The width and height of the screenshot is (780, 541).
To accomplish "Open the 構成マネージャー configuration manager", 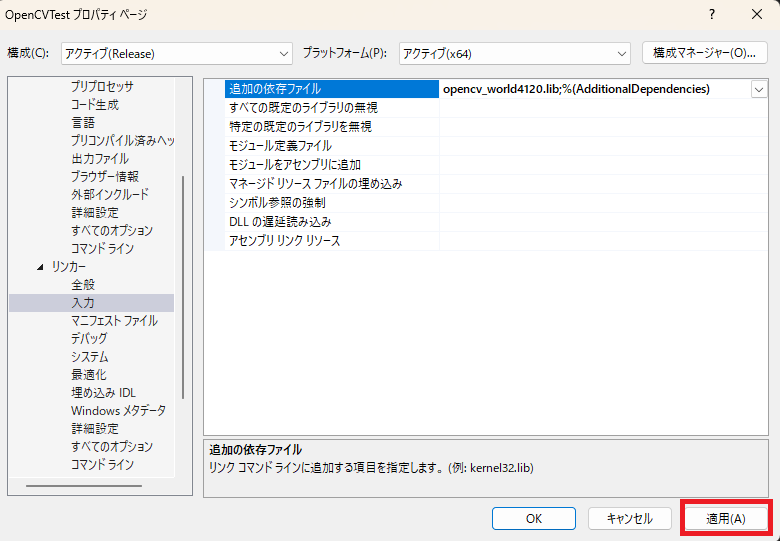I will pos(704,52).
